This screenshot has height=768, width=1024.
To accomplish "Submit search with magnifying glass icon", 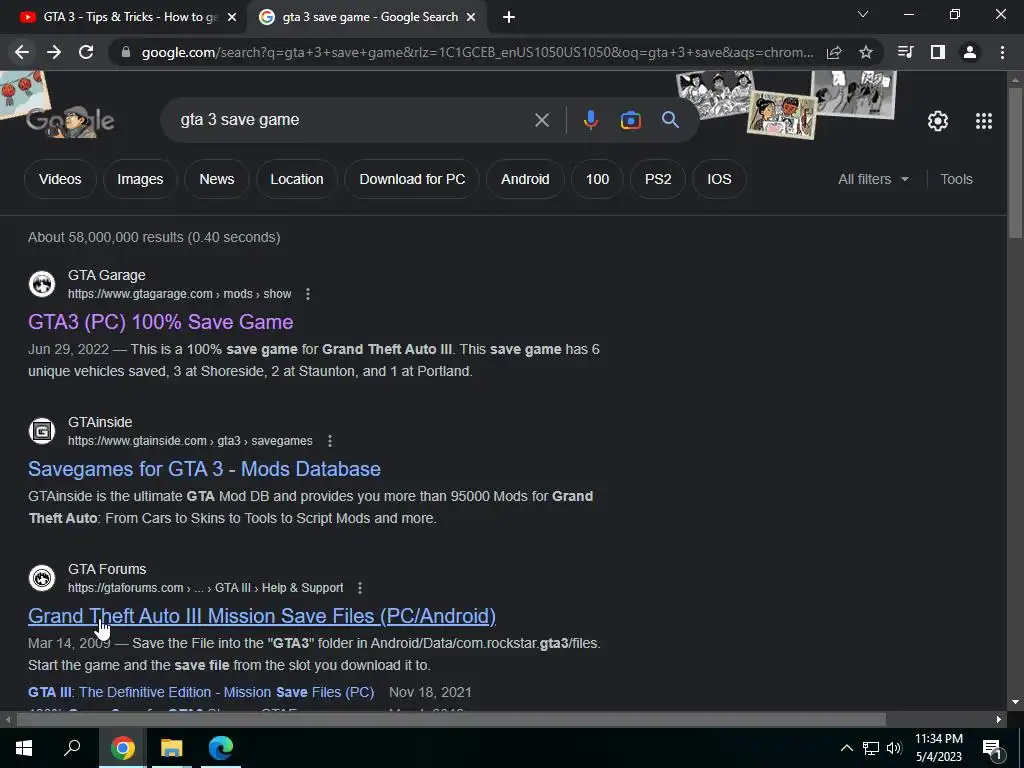I will tap(670, 120).
